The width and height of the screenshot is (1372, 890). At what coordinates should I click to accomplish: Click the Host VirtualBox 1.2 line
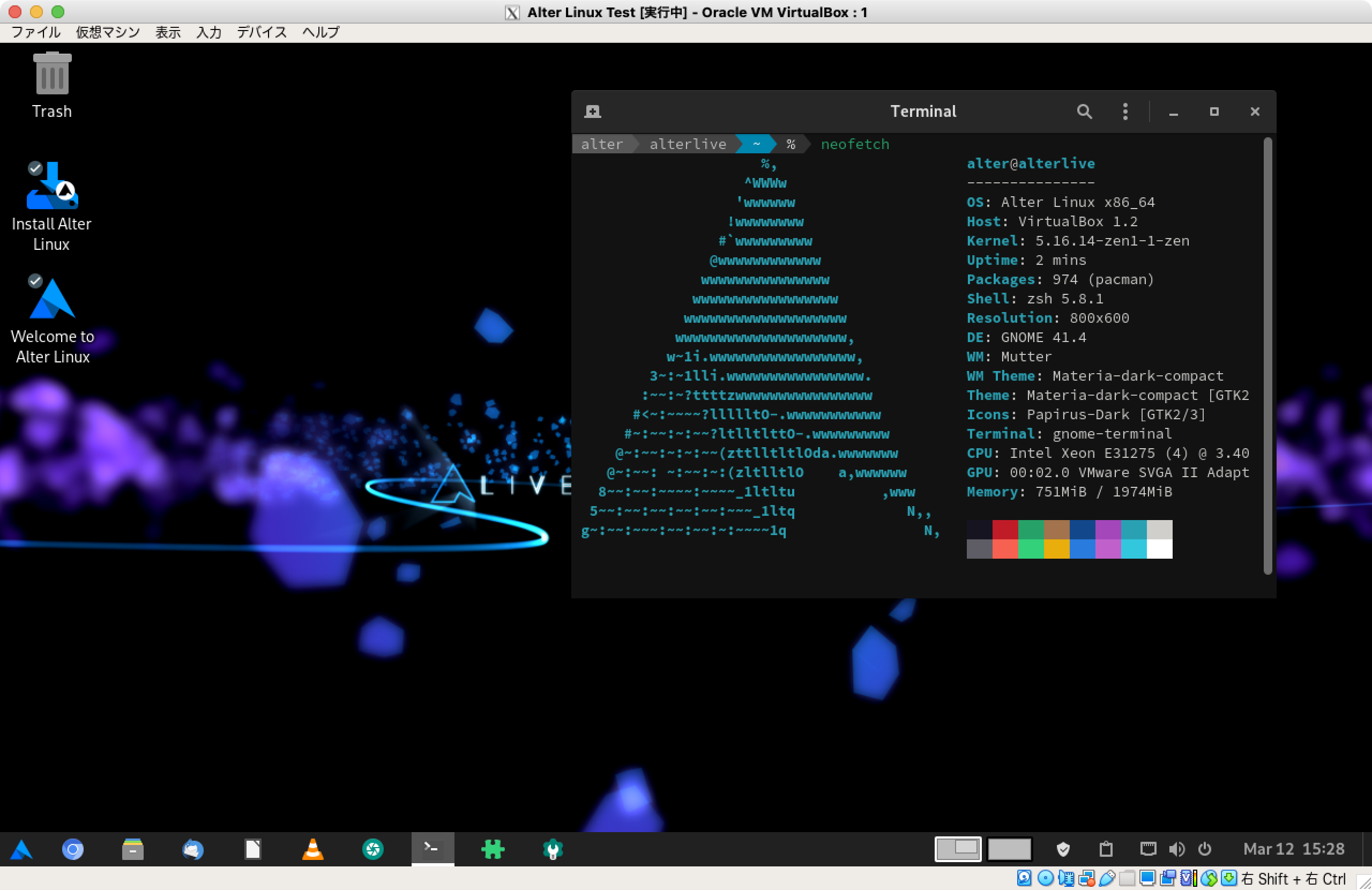pos(1052,221)
